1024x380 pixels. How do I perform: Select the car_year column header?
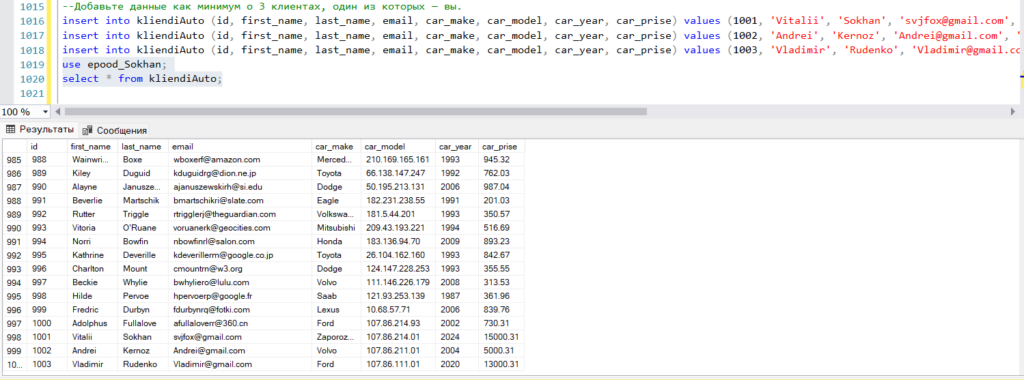[x=456, y=146]
